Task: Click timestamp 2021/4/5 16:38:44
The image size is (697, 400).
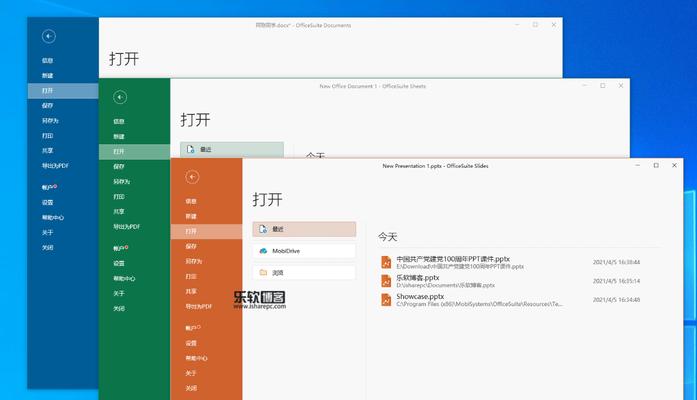Action: [616, 262]
